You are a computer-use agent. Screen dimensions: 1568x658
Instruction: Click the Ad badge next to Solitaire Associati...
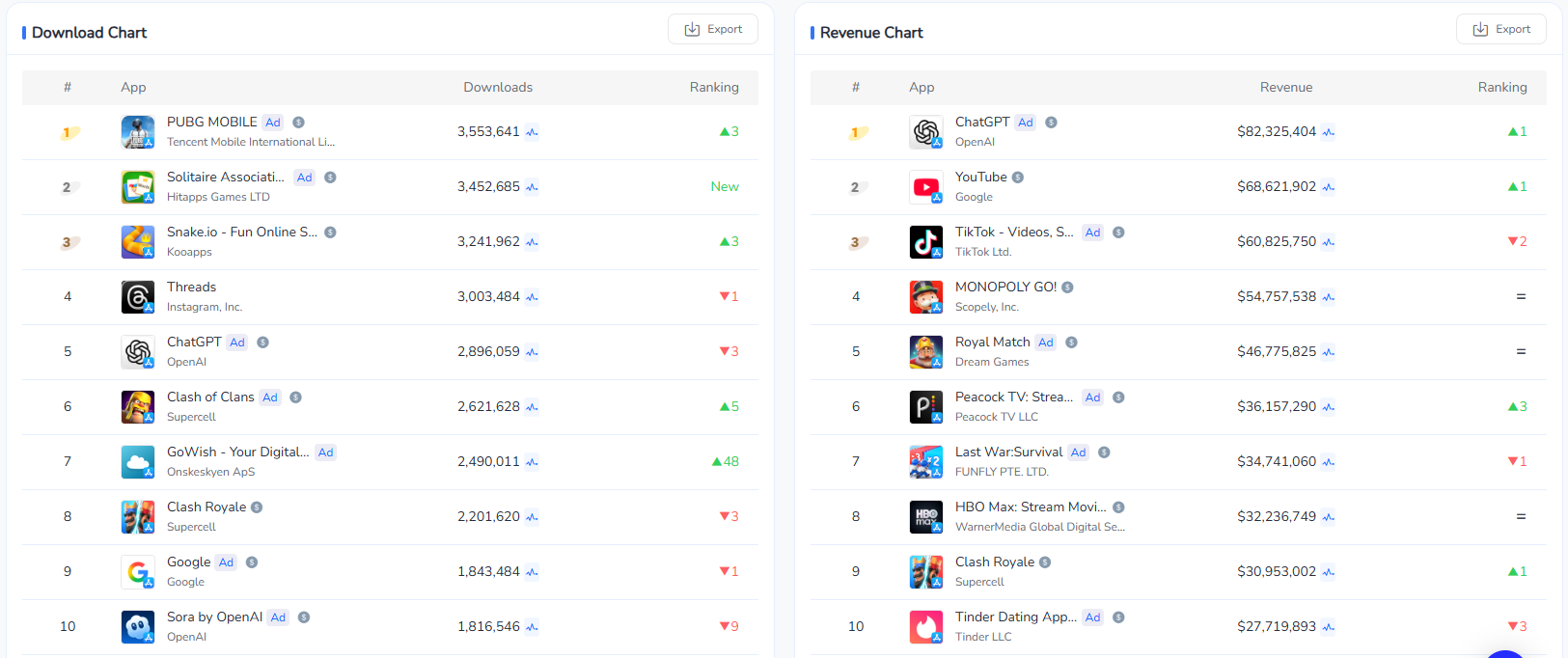click(305, 178)
